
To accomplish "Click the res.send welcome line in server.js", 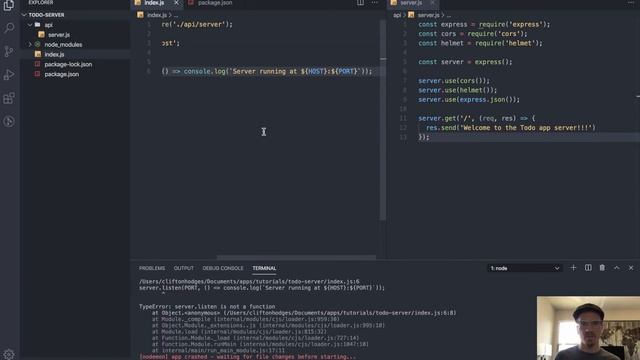I will (x=511, y=128).
